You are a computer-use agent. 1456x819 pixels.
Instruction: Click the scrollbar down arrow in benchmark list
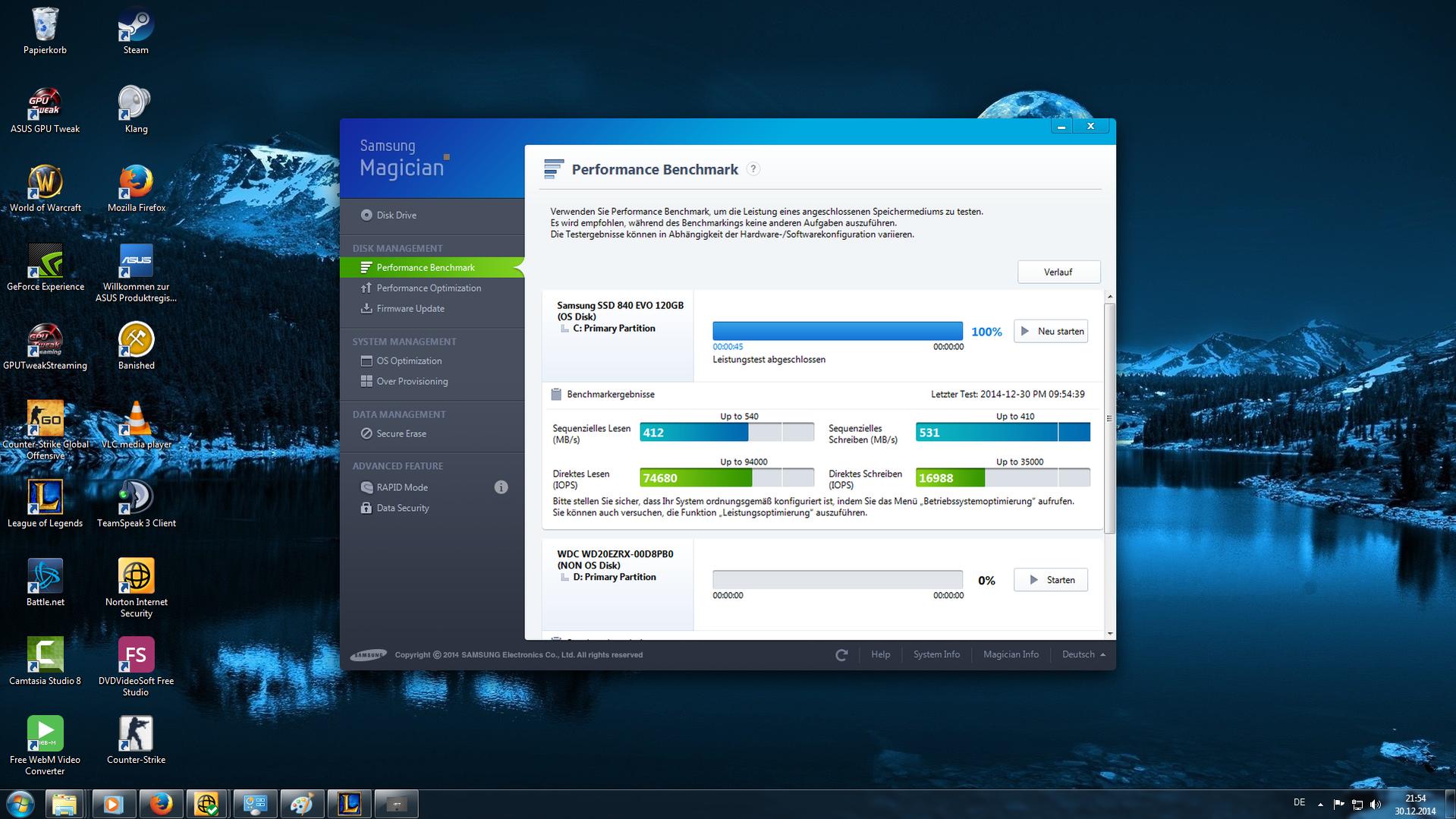[x=1109, y=634]
